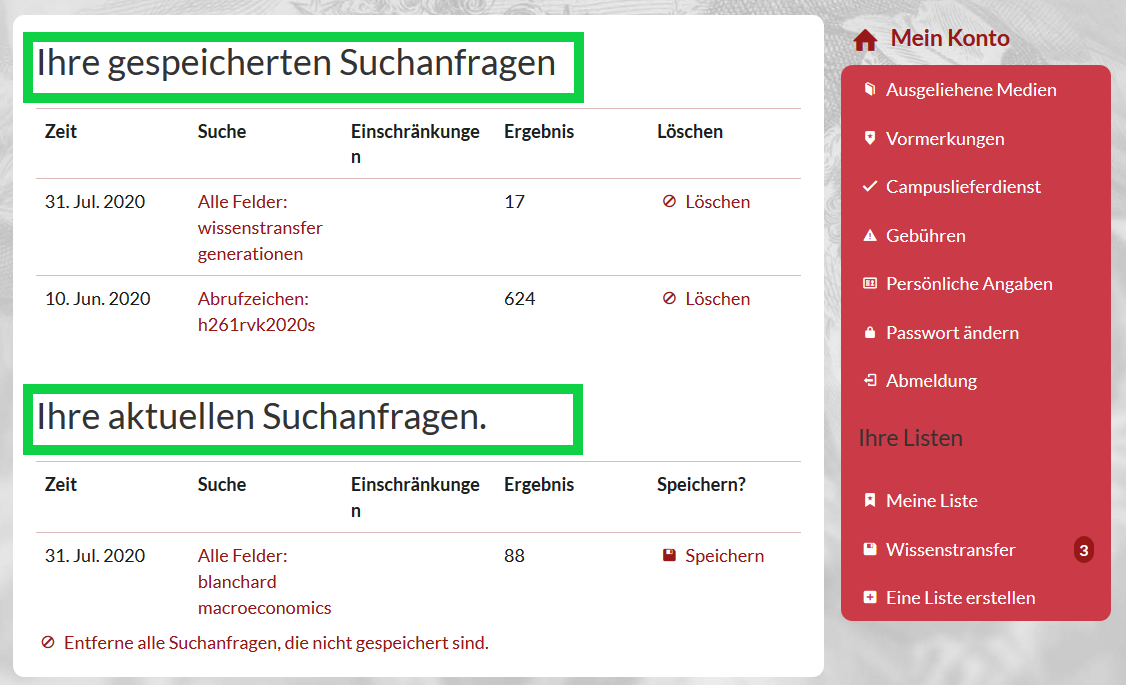Screen dimensions: 1126x685
Task: Click the delete icon in the h261rvk2020s row
Action: (669, 299)
